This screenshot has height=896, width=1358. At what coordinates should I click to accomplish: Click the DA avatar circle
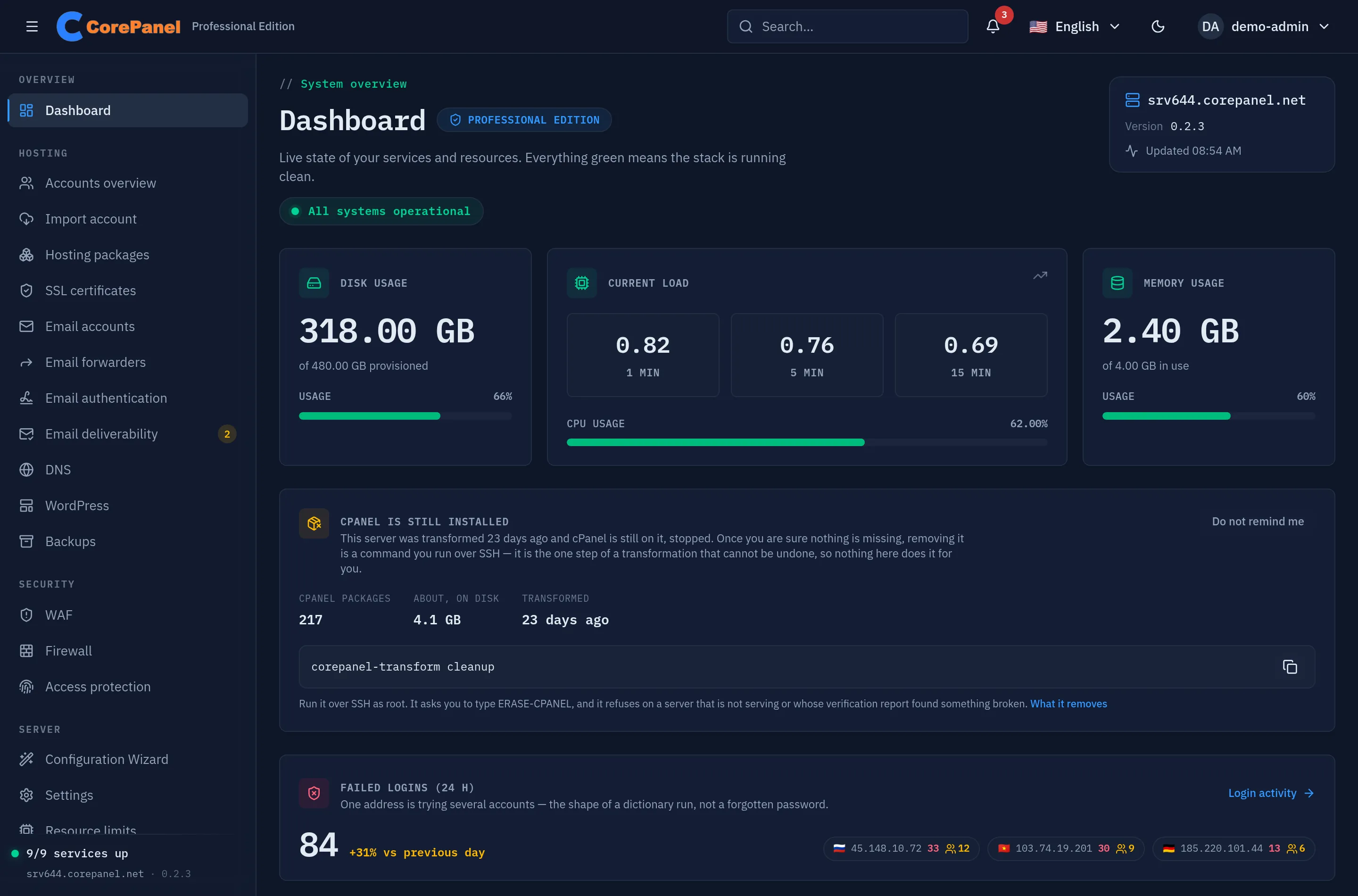click(1210, 26)
